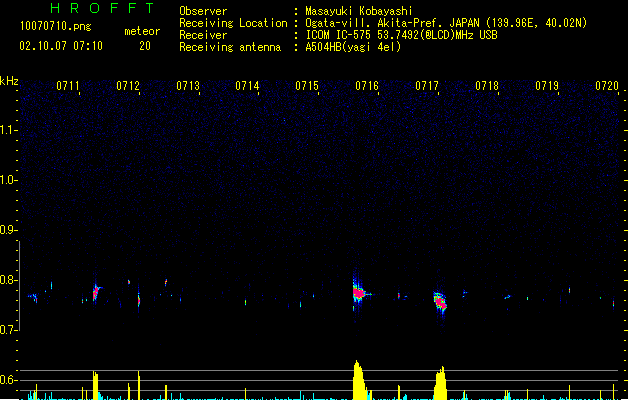Click the 1.1 kHz axis label
This screenshot has width=629, height=400.
tap(9, 130)
